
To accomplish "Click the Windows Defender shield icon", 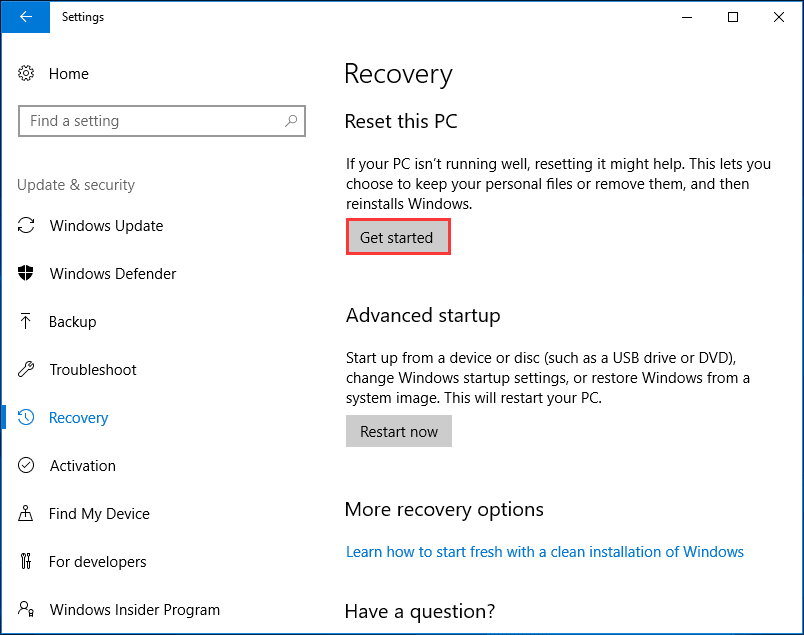I will pyautogui.click(x=27, y=274).
